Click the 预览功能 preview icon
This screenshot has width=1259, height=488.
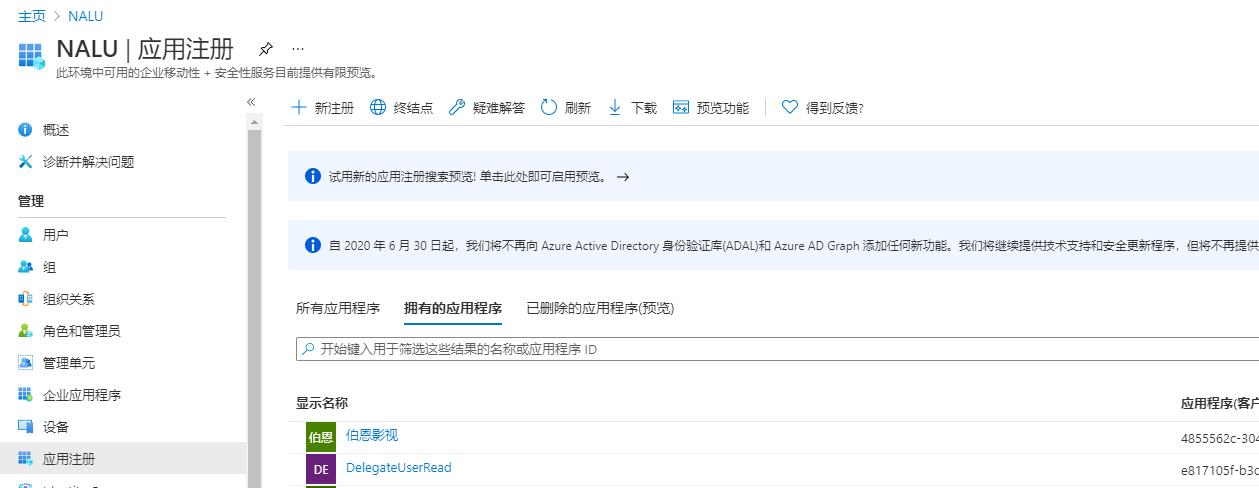[x=681, y=107]
